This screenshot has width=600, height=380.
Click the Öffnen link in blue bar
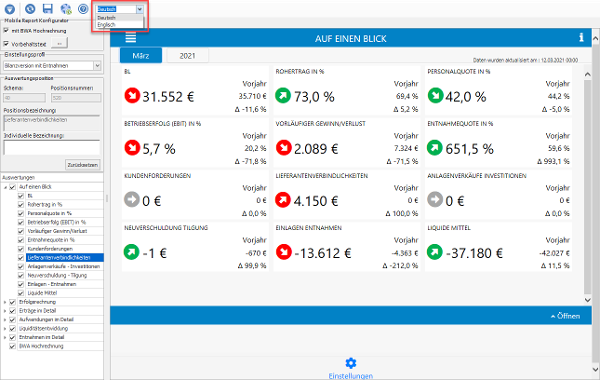566,316
